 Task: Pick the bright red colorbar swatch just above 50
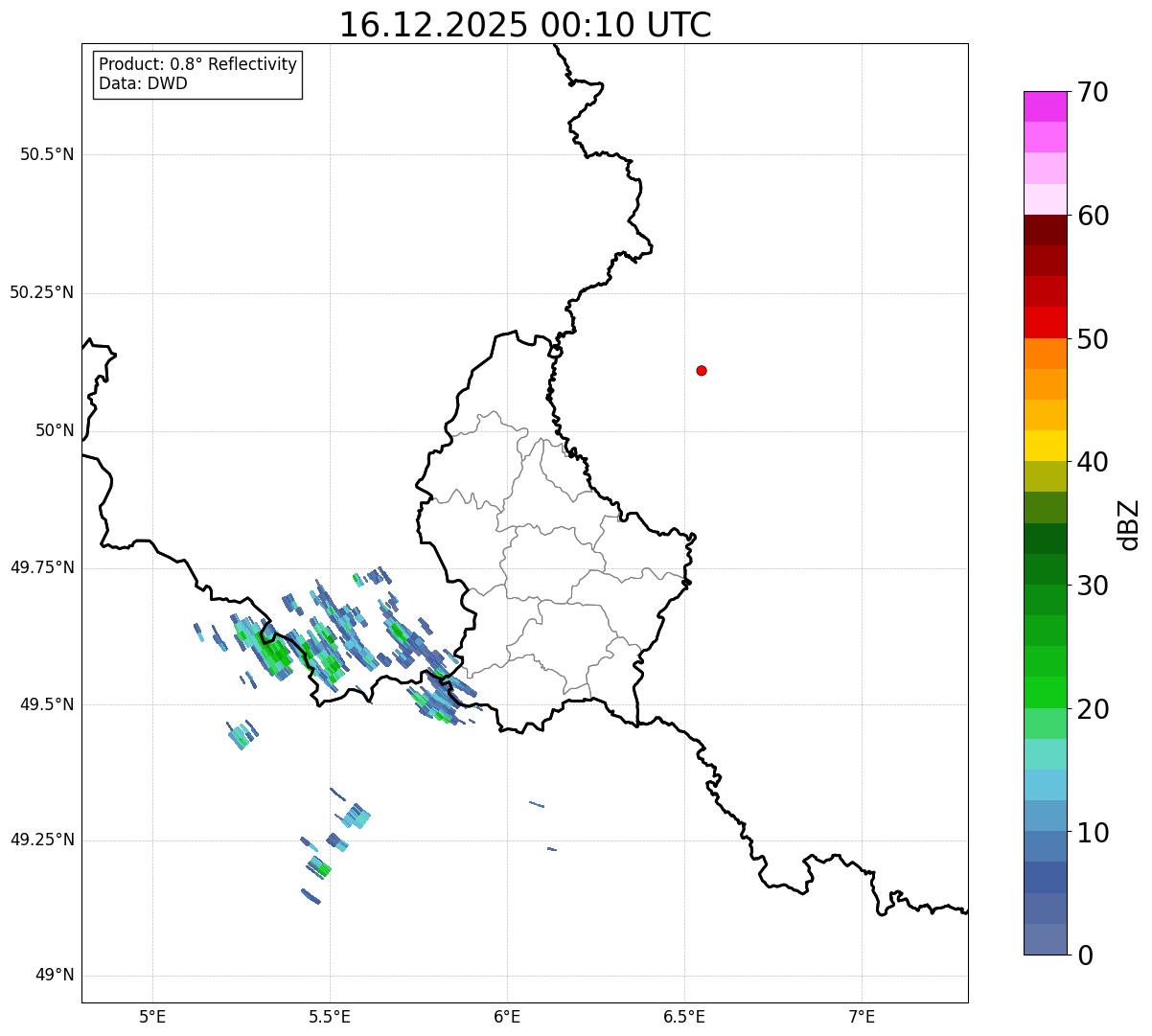click(x=1045, y=322)
